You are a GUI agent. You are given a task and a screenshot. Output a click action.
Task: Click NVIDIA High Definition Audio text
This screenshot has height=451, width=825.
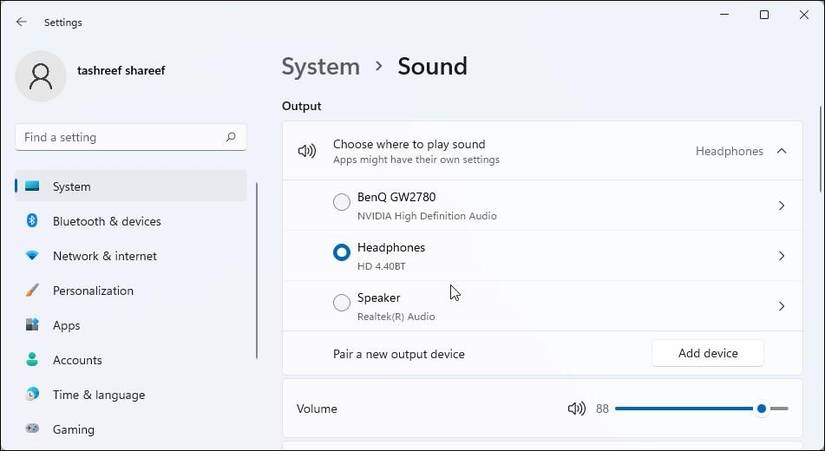click(427, 216)
